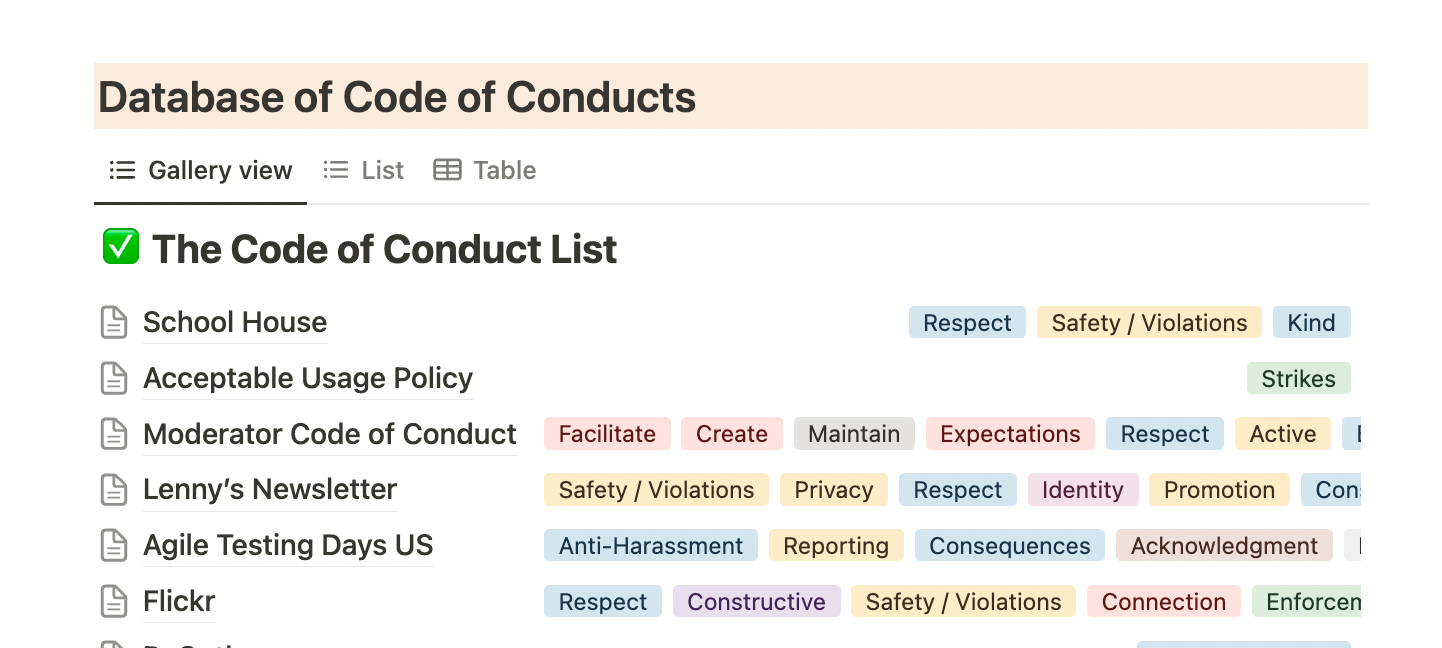The height and width of the screenshot is (648, 1442).
Task: Click the green Strikes tag
Action: pyautogui.click(x=1298, y=379)
